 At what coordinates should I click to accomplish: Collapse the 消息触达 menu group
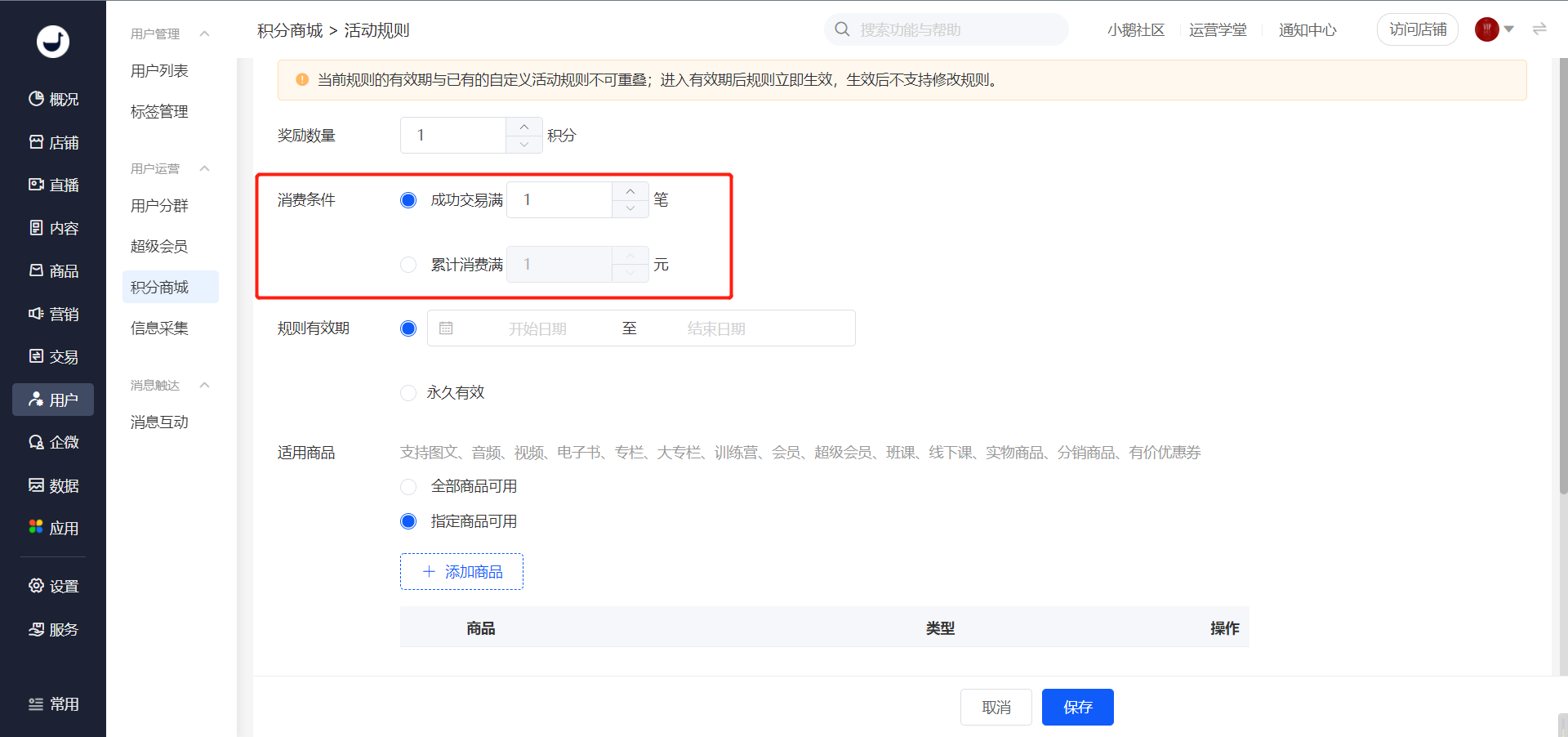click(205, 385)
